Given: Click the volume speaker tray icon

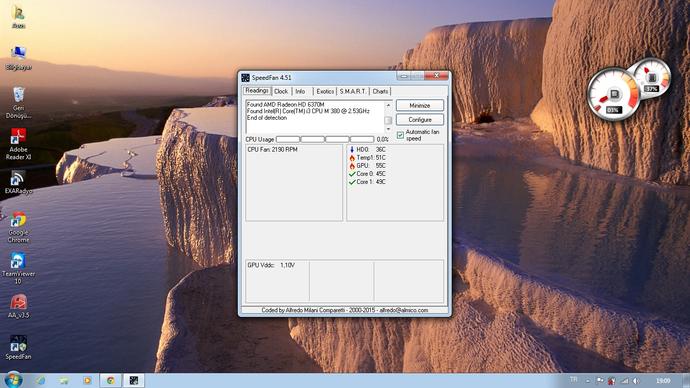Looking at the screenshot, I should coord(636,381).
